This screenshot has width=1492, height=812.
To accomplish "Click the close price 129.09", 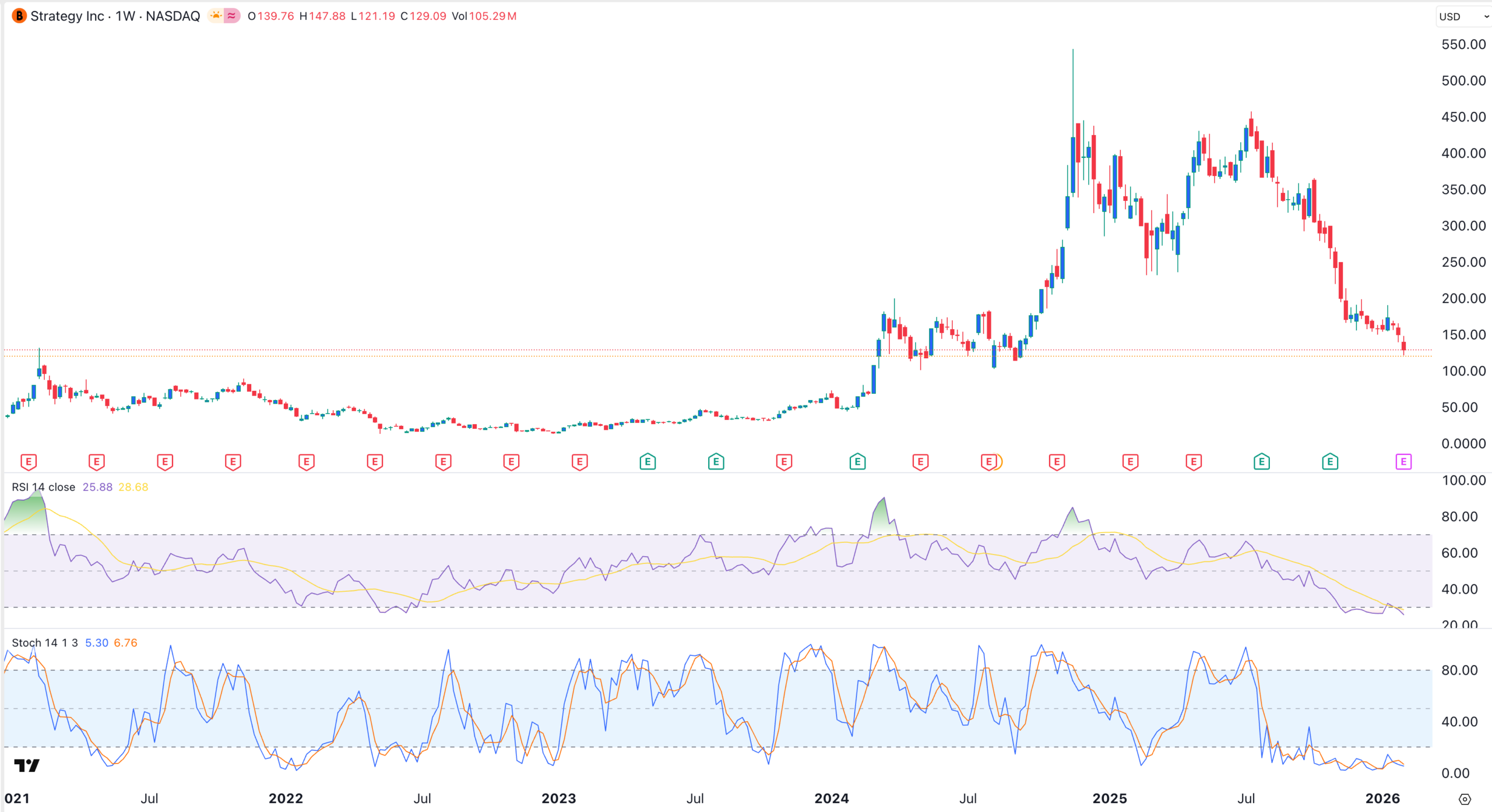I will tap(428, 16).
